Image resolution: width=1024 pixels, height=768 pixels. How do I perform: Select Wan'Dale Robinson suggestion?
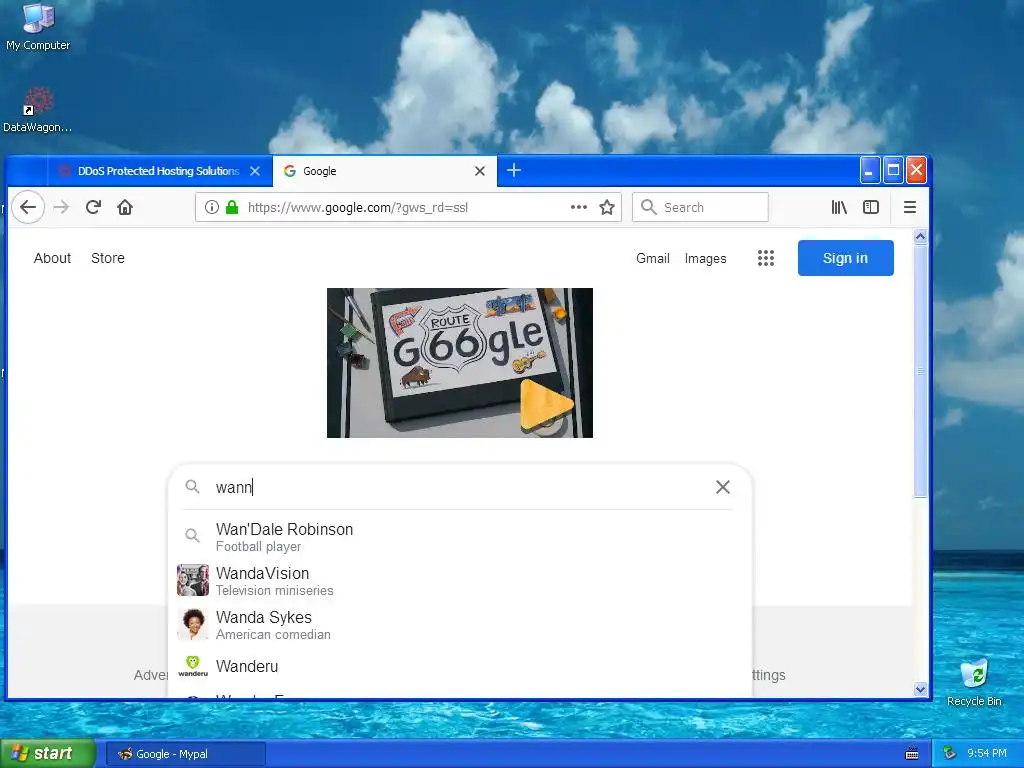click(x=460, y=537)
